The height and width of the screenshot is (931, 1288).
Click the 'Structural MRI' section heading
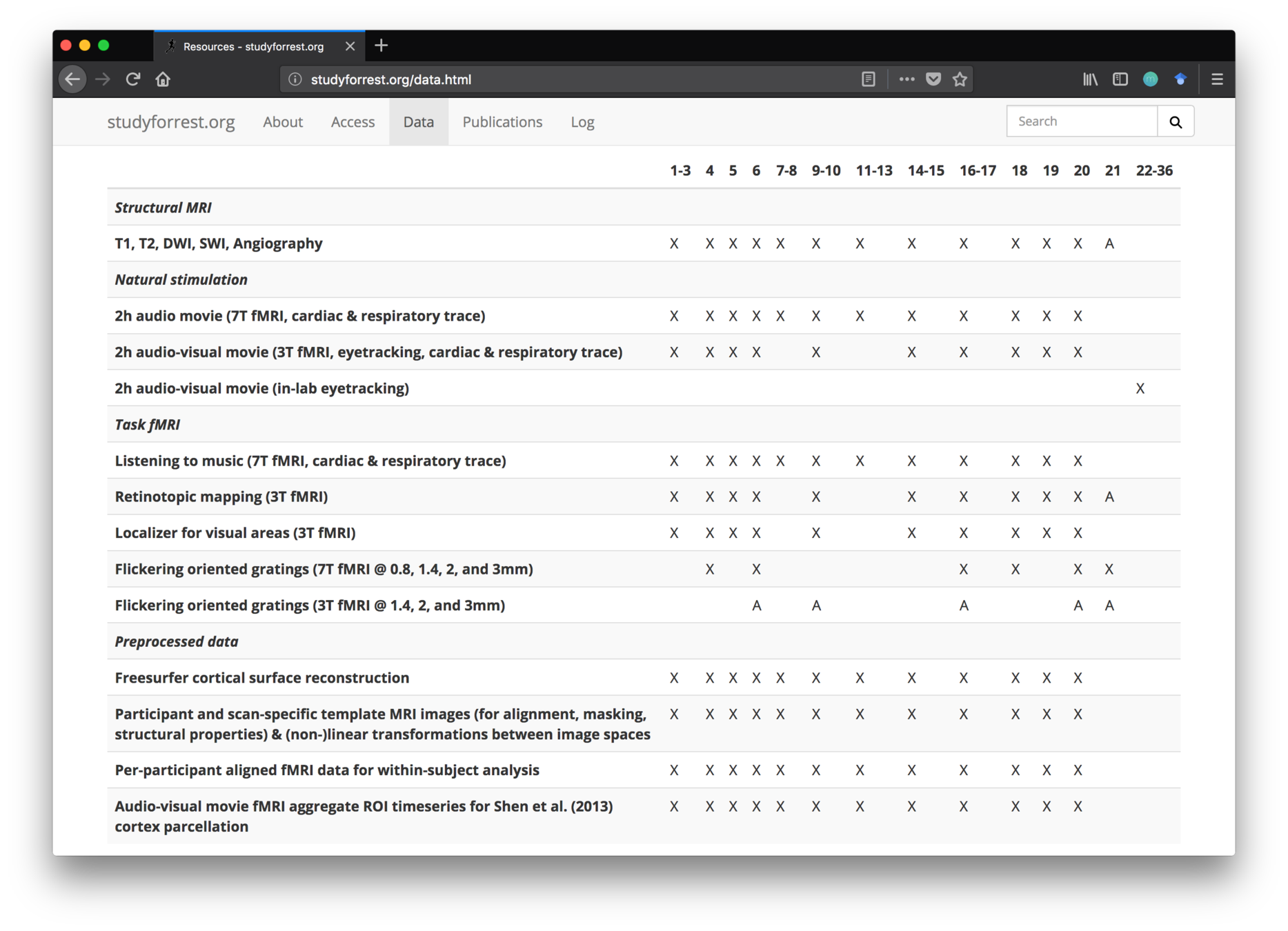point(163,208)
